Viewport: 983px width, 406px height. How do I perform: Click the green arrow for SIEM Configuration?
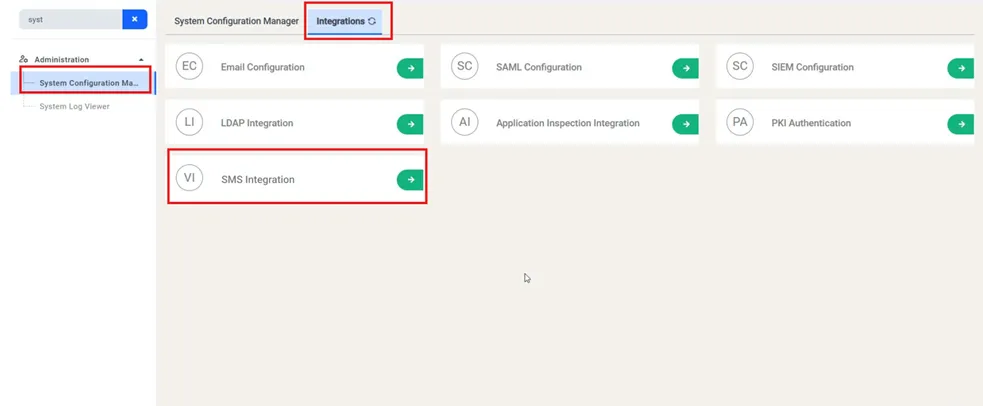(960, 68)
